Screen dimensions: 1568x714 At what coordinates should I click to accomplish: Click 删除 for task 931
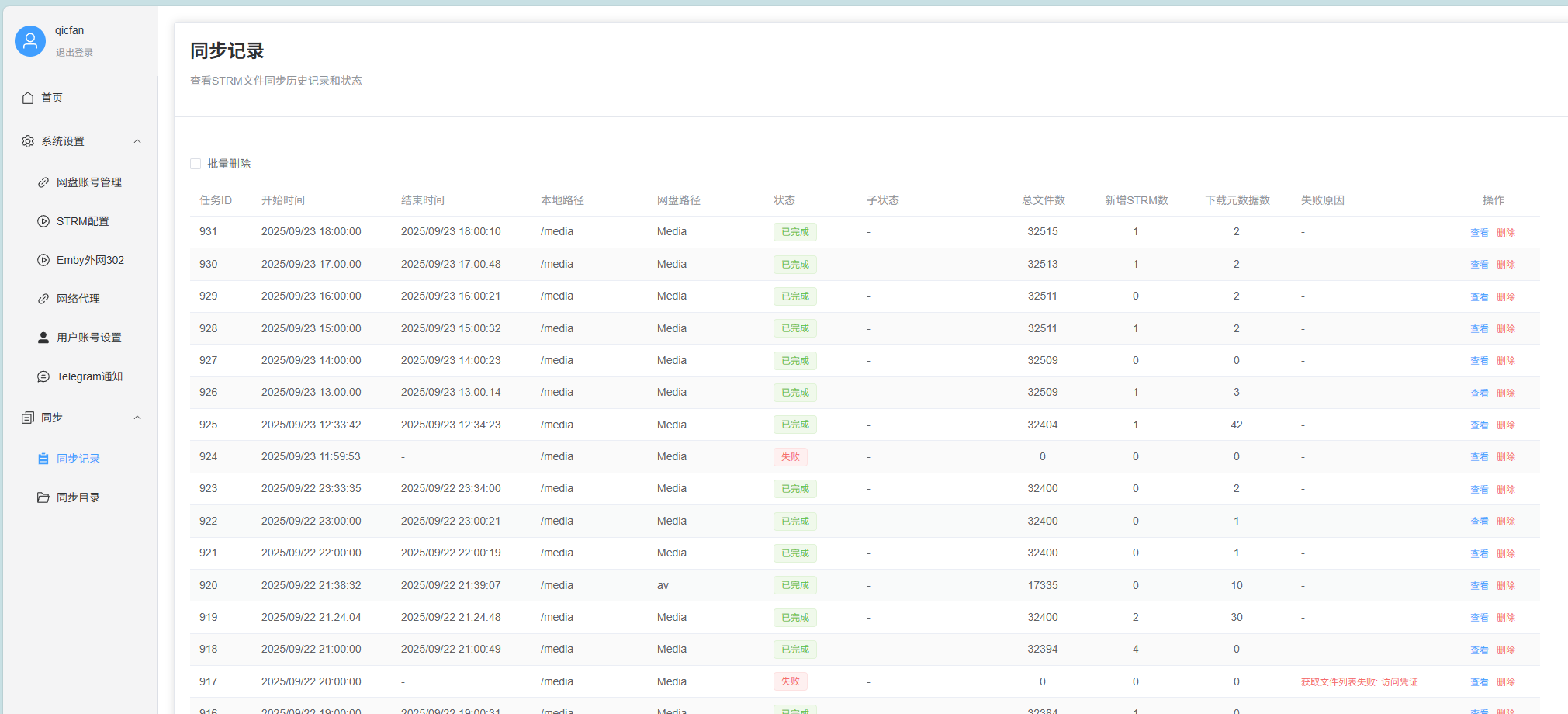coord(1506,233)
